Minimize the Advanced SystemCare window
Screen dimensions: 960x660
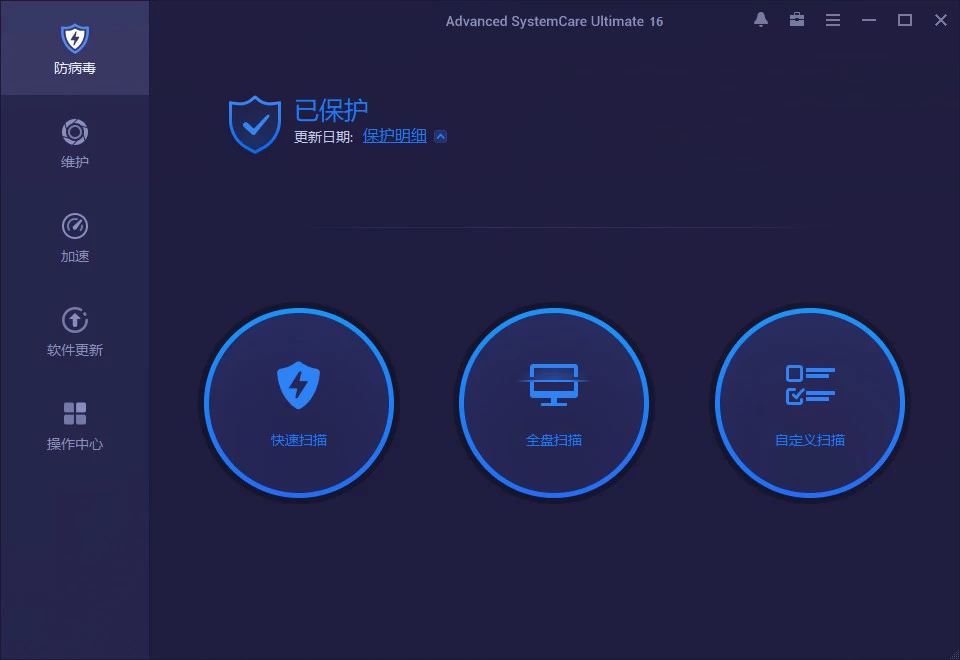[x=869, y=20]
